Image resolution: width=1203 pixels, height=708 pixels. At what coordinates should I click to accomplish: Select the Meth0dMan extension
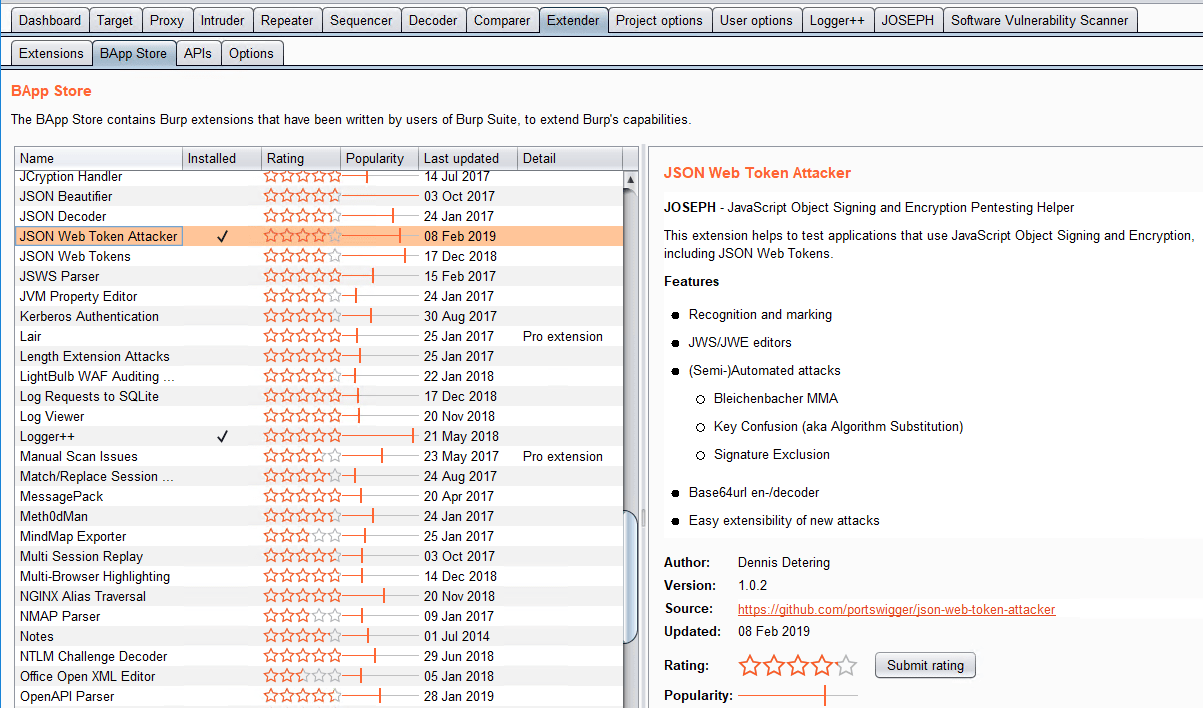[319, 516]
